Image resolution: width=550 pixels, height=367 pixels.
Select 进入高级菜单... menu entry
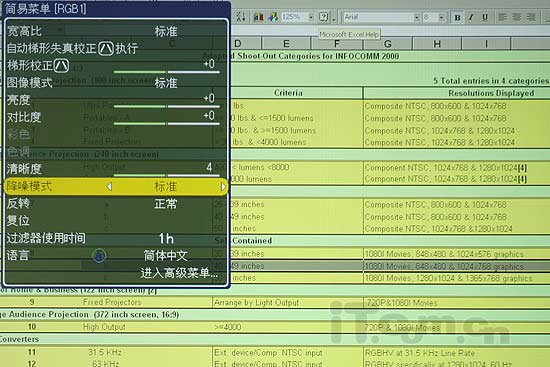tap(179, 273)
